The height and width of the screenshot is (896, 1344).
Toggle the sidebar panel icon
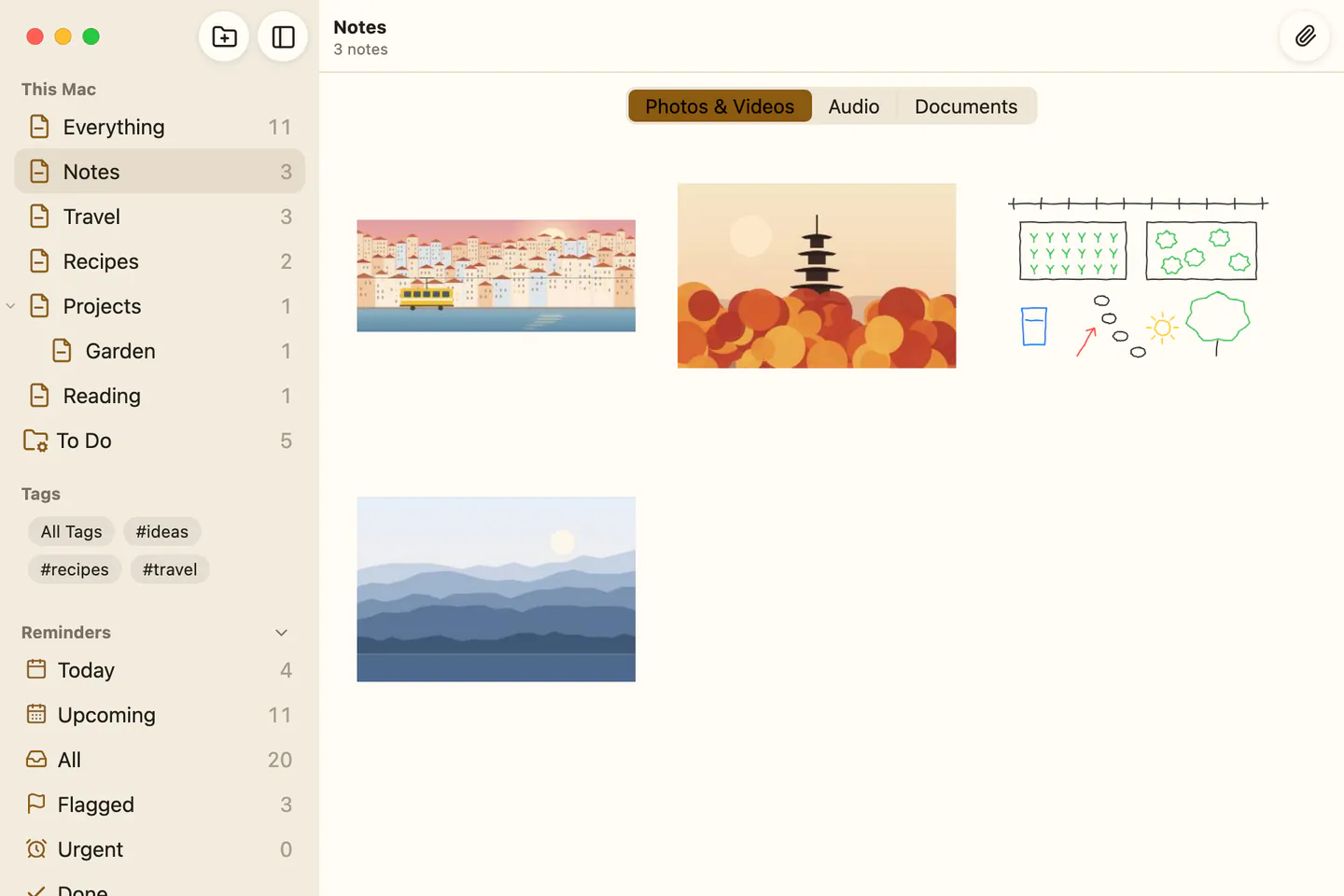tap(283, 36)
